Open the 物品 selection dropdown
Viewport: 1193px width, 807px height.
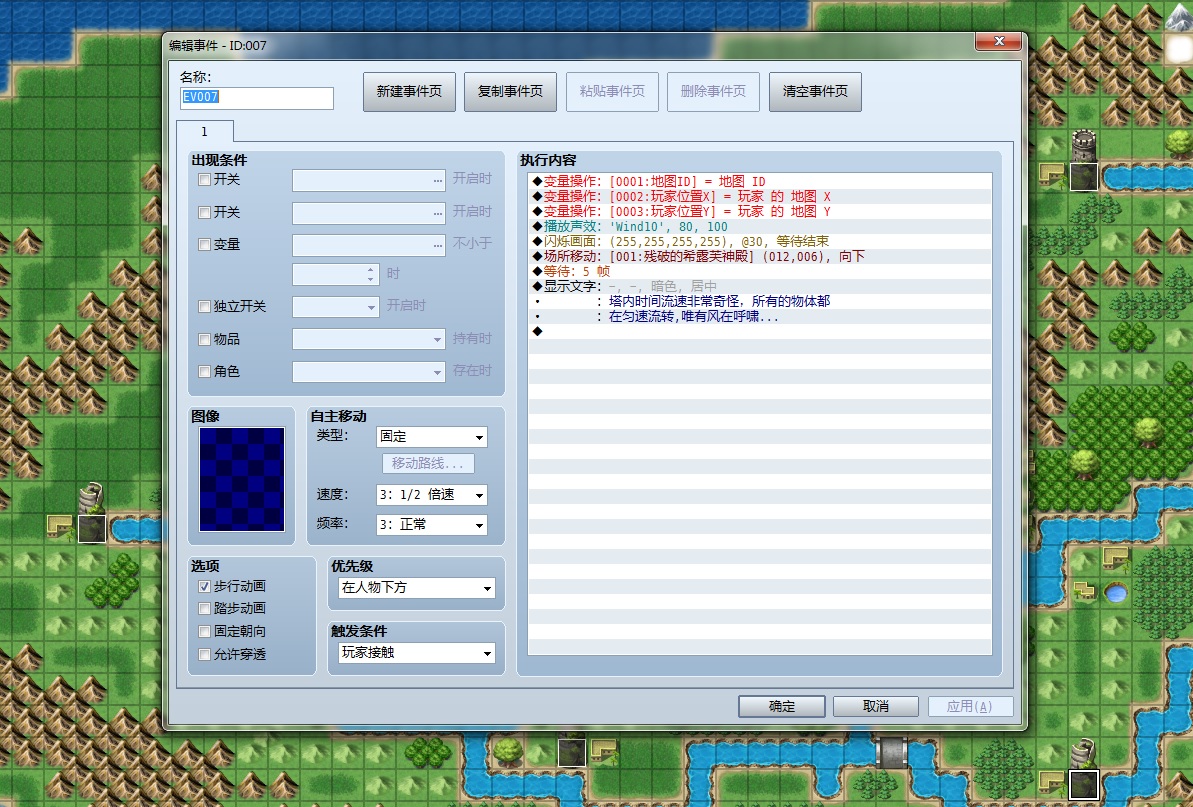(x=369, y=339)
